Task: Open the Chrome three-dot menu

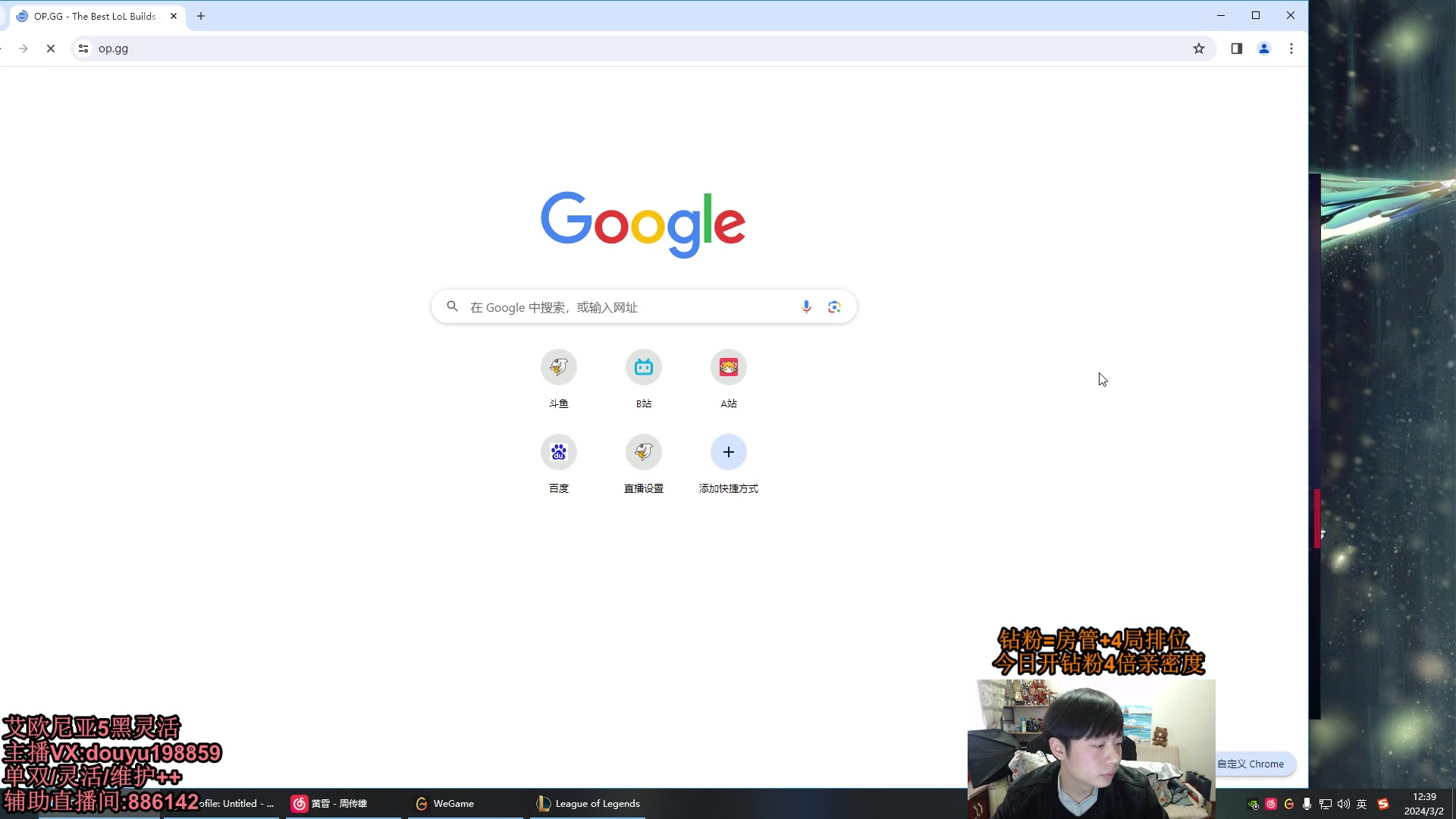Action: (1291, 48)
